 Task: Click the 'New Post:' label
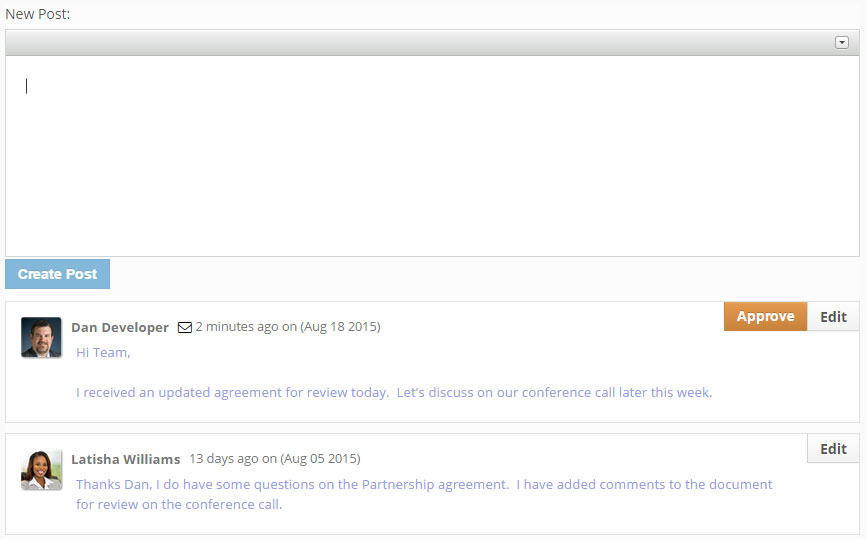(x=38, y=14)
